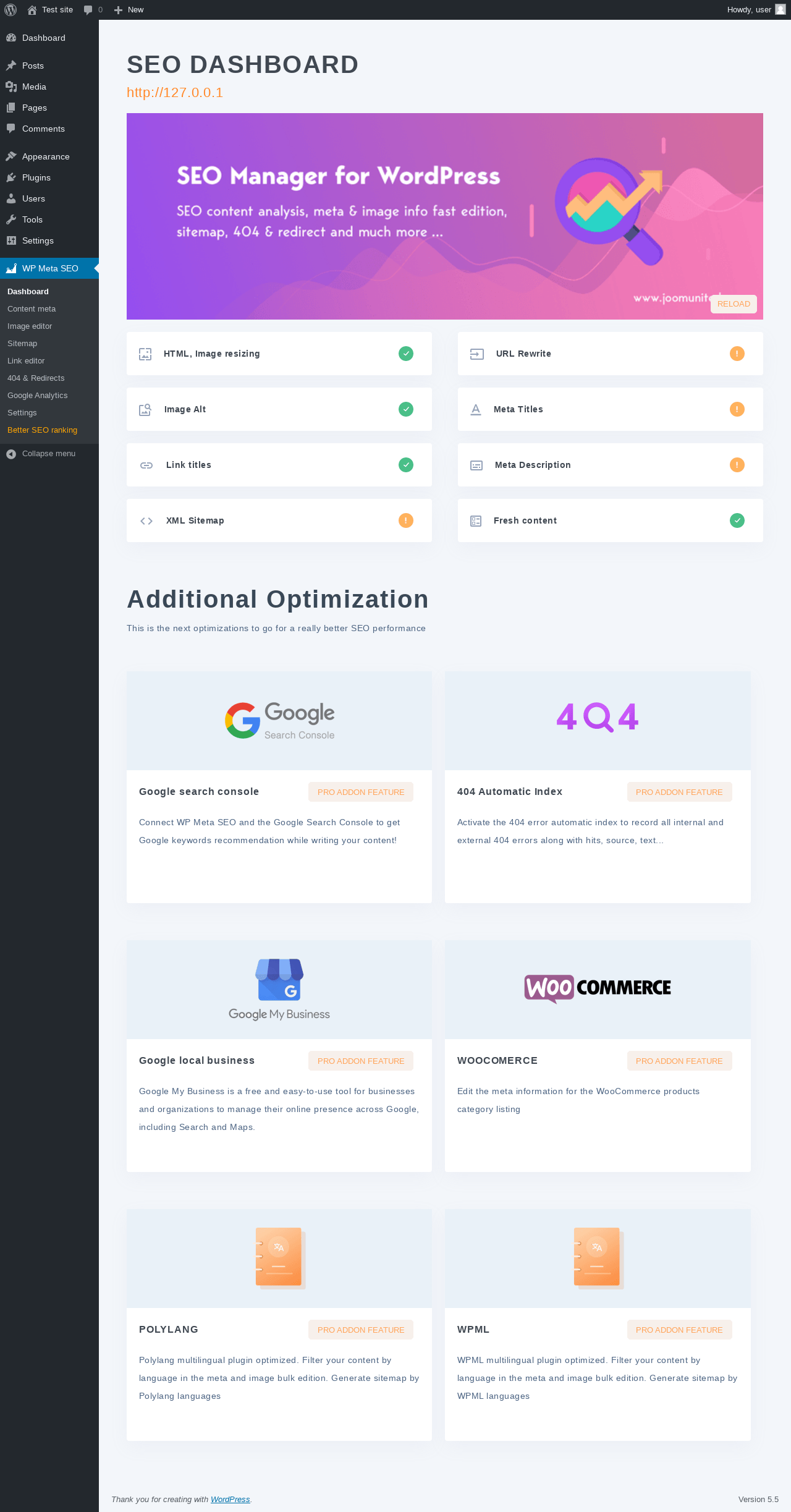Open the http://127.0.0.1 site link

[x=175, y=93]
